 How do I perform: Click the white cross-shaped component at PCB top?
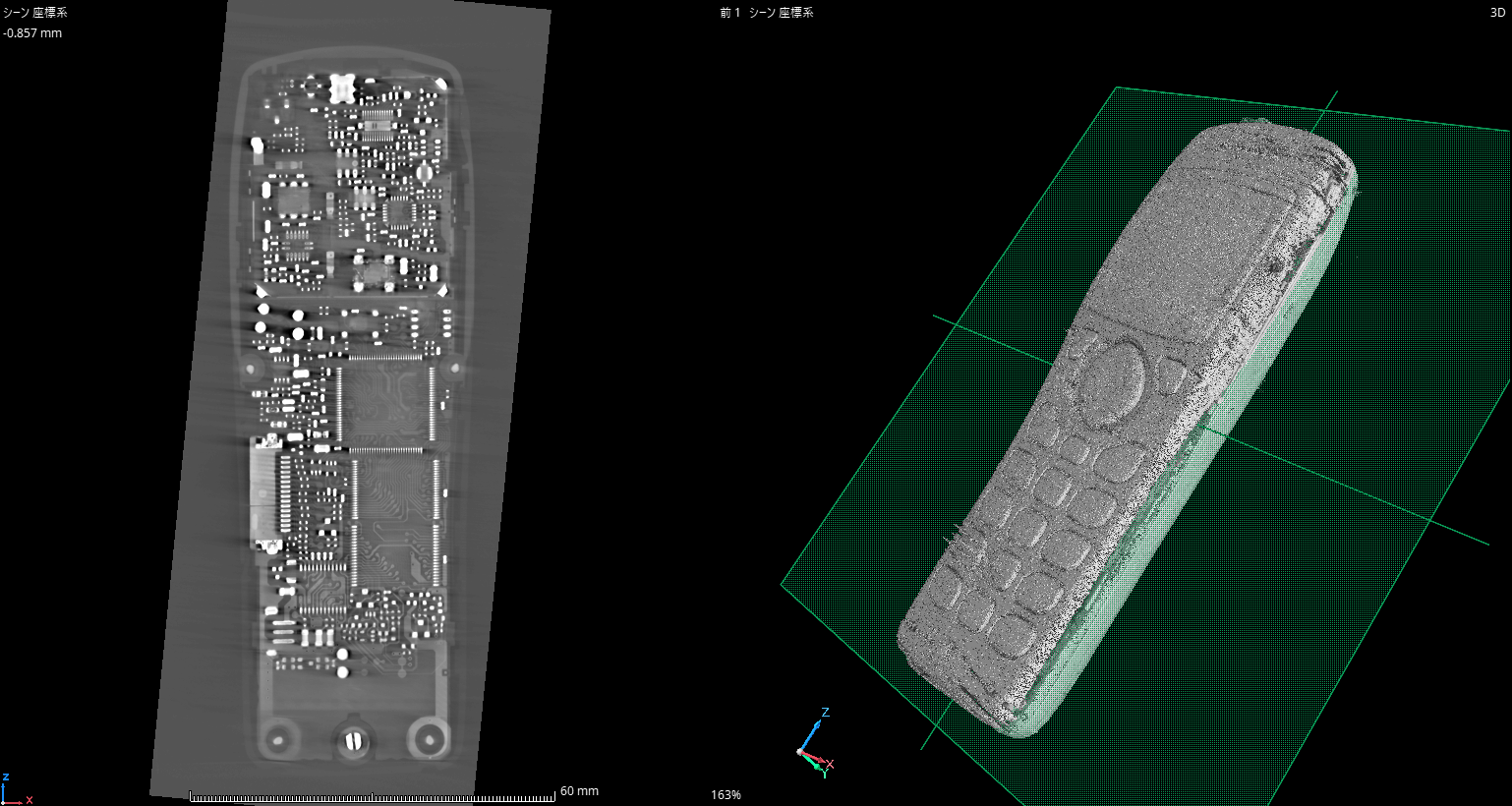coord(341,87)
